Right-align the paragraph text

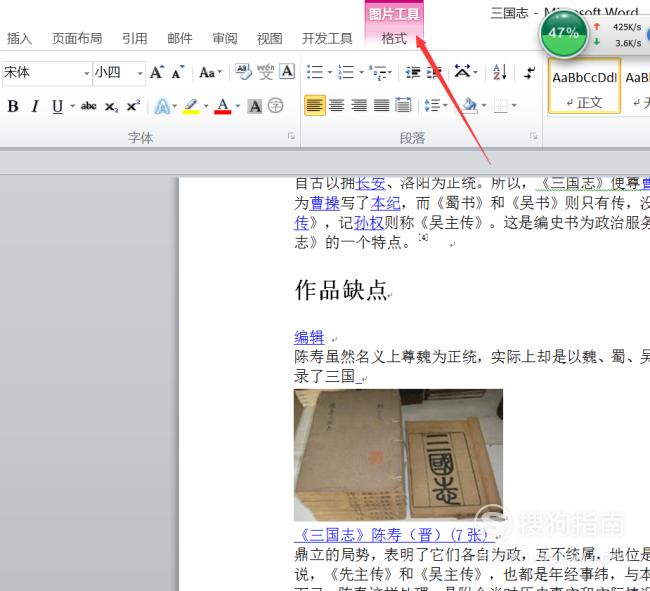359,105
